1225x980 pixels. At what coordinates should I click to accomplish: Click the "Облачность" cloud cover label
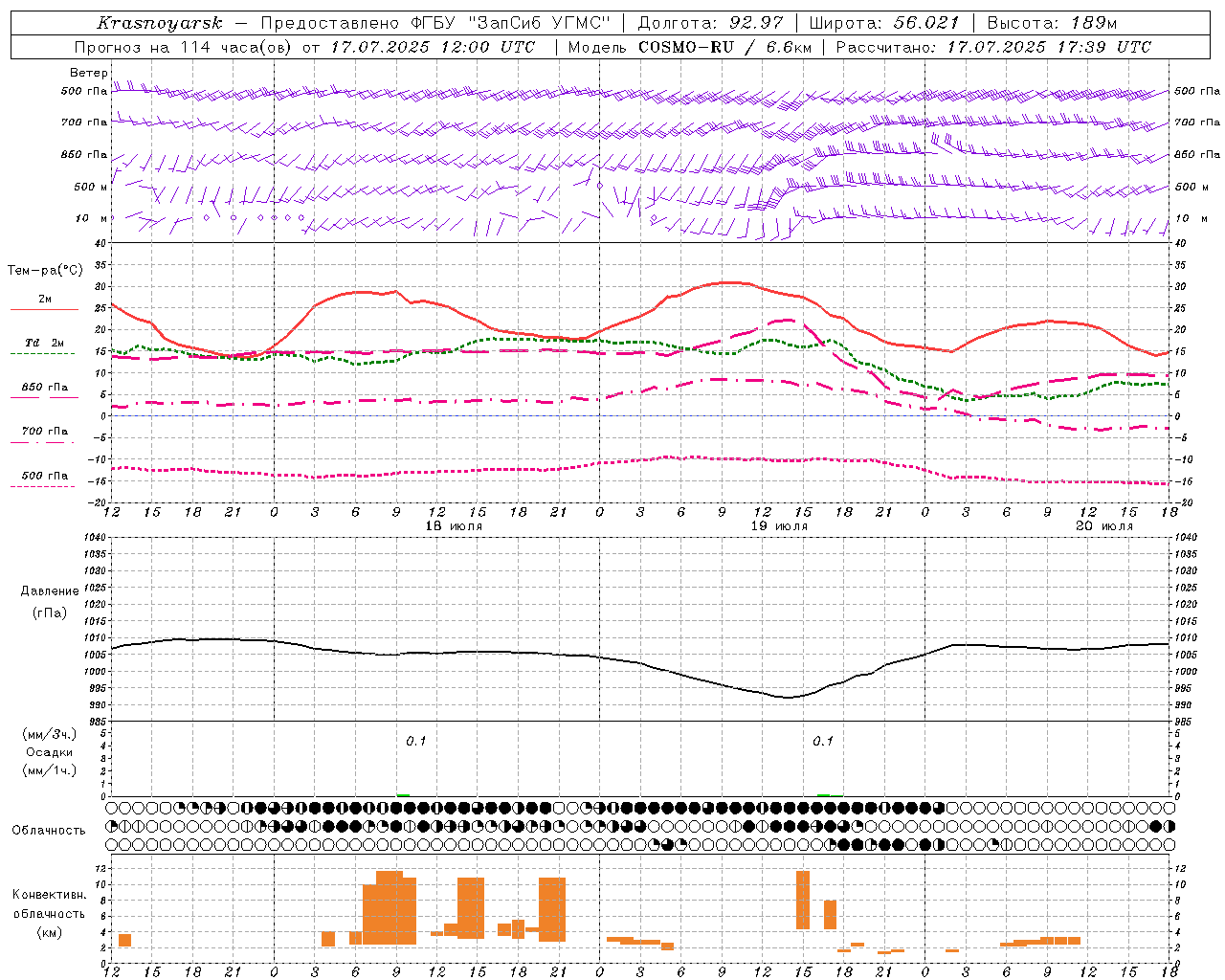[x=48, y=831]
